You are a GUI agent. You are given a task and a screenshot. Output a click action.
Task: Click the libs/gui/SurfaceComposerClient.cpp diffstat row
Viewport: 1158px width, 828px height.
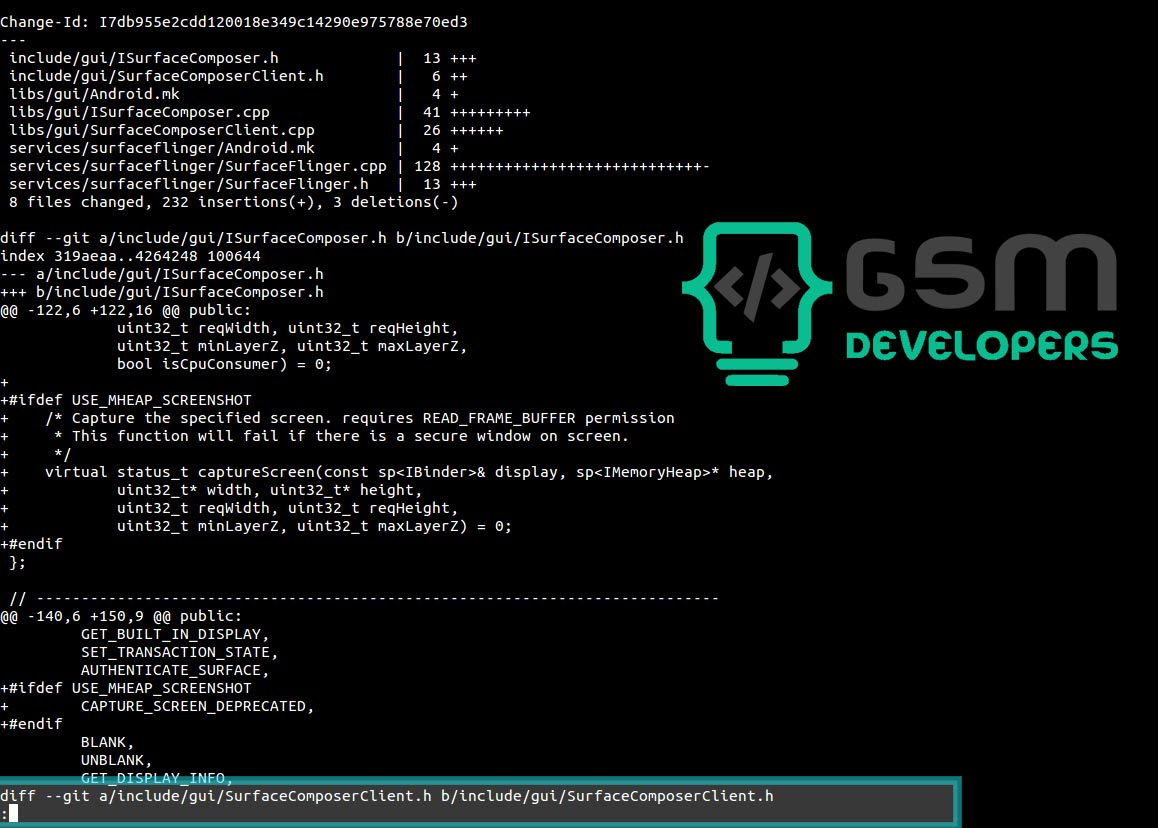[256, 130]
